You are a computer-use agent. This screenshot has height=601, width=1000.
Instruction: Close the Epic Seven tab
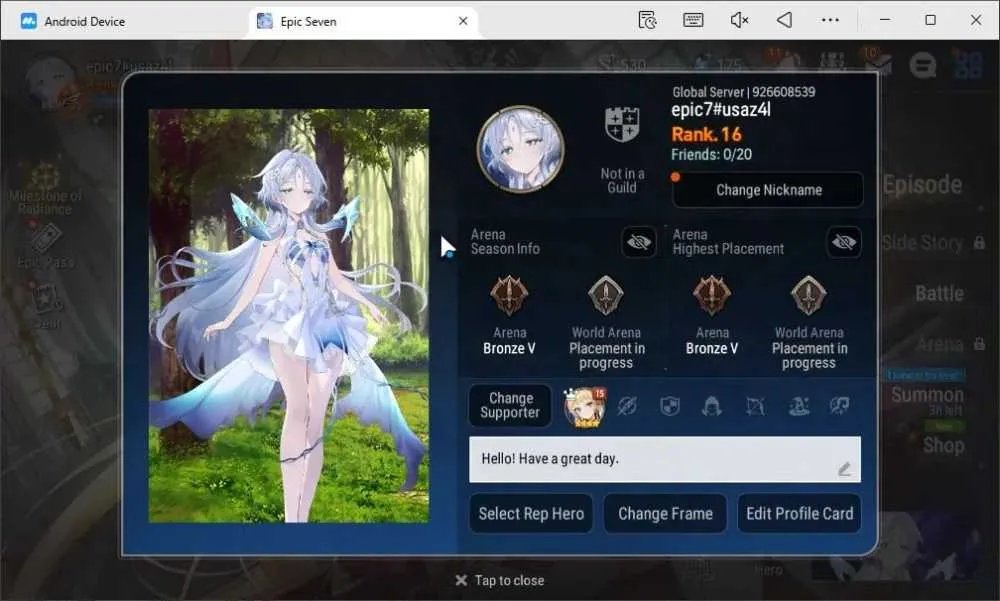coord(463,21)
